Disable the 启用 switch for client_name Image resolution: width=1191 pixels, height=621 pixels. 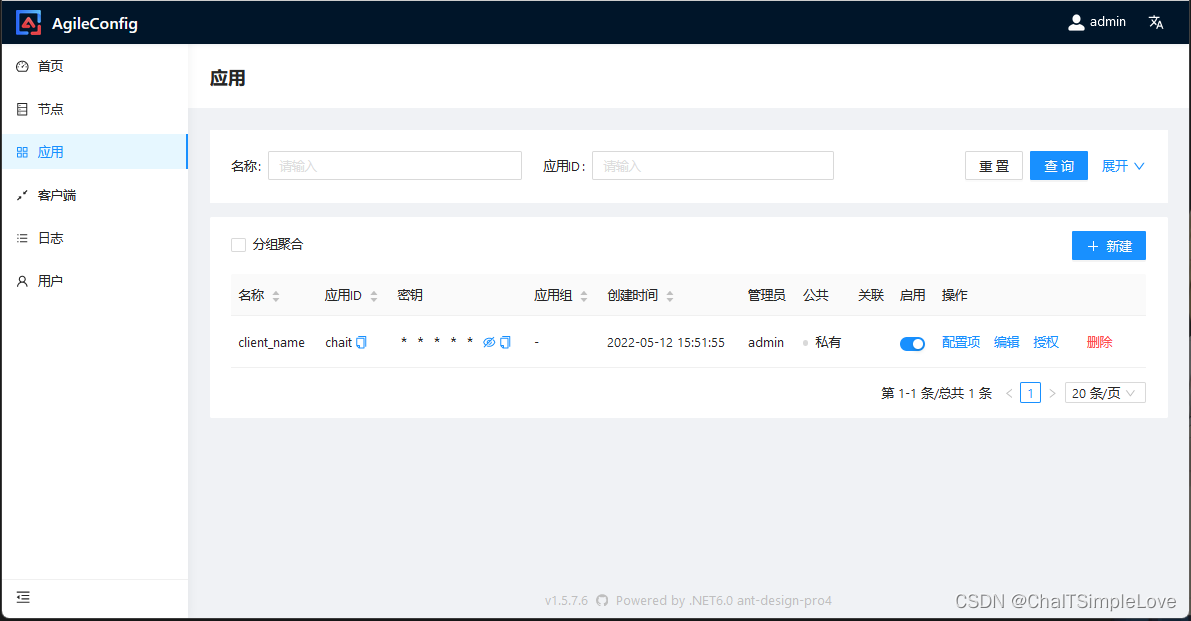click(x=912, y=343)
